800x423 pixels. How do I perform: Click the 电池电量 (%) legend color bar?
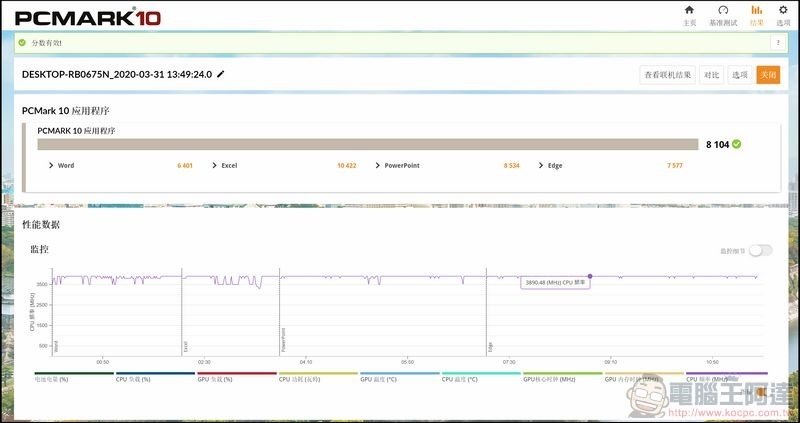point(73,373)
